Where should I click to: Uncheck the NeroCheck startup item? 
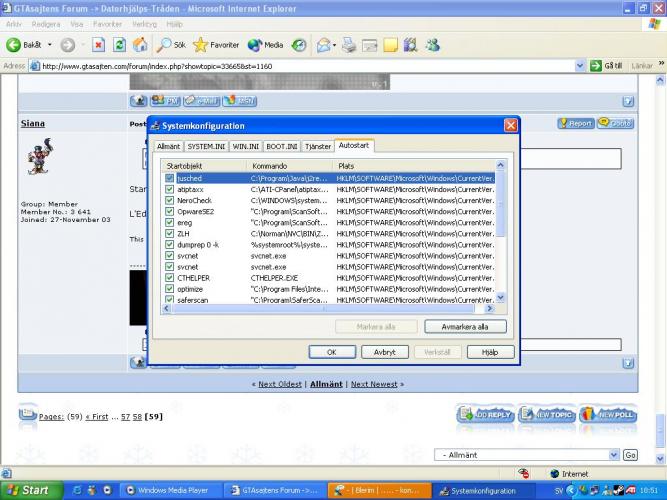(170, 200)
